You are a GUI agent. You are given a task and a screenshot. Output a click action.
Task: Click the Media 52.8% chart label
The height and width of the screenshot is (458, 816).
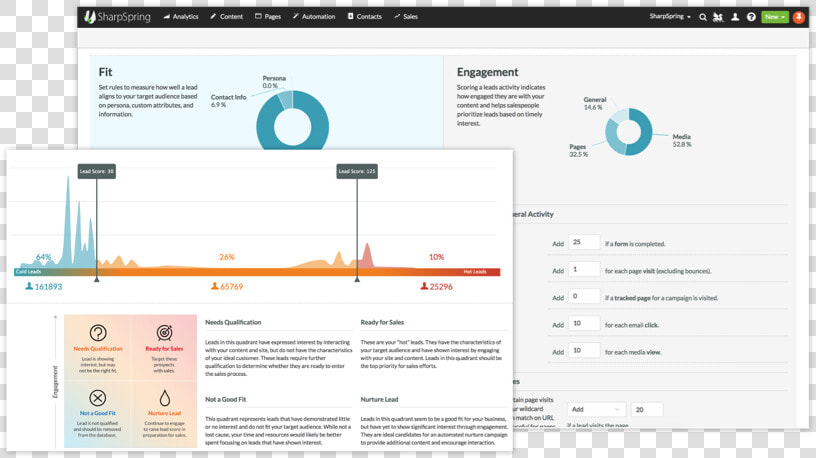682,141
